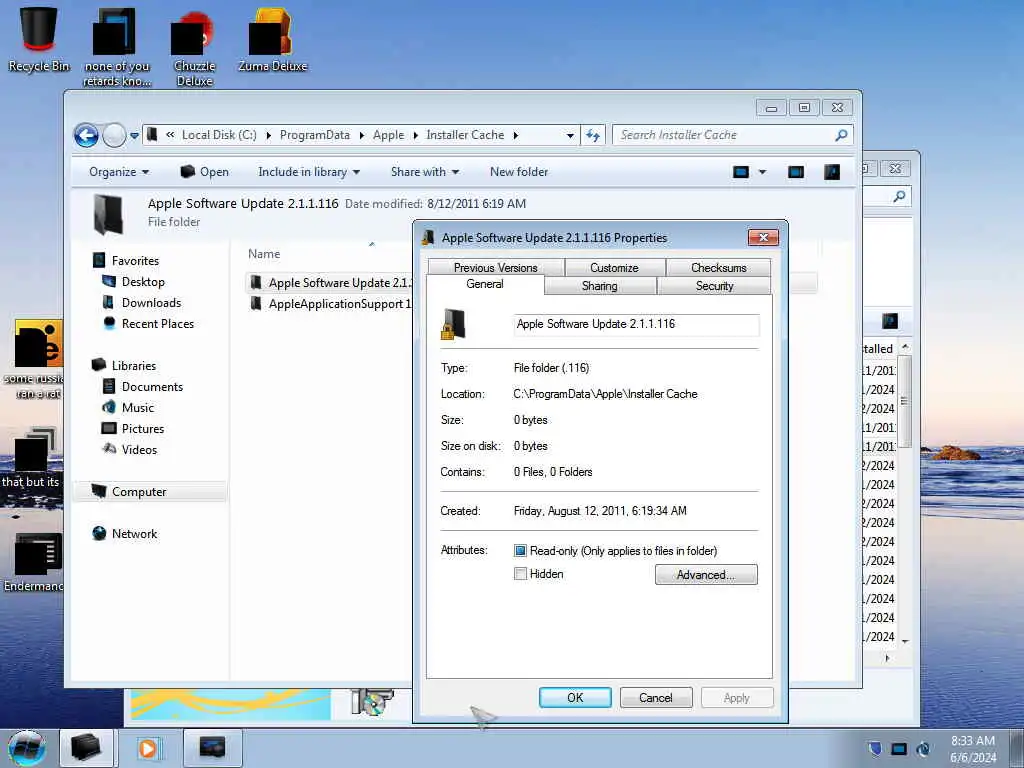
Task: Open the Share with dropdown
Action: (x=424, y=172)
